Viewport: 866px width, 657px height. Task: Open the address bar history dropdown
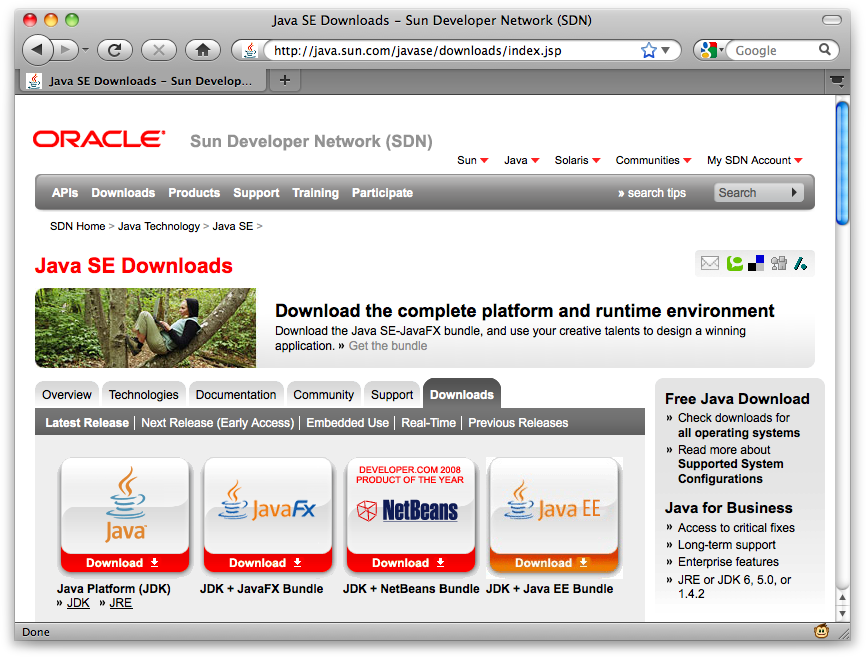(666, 50)
